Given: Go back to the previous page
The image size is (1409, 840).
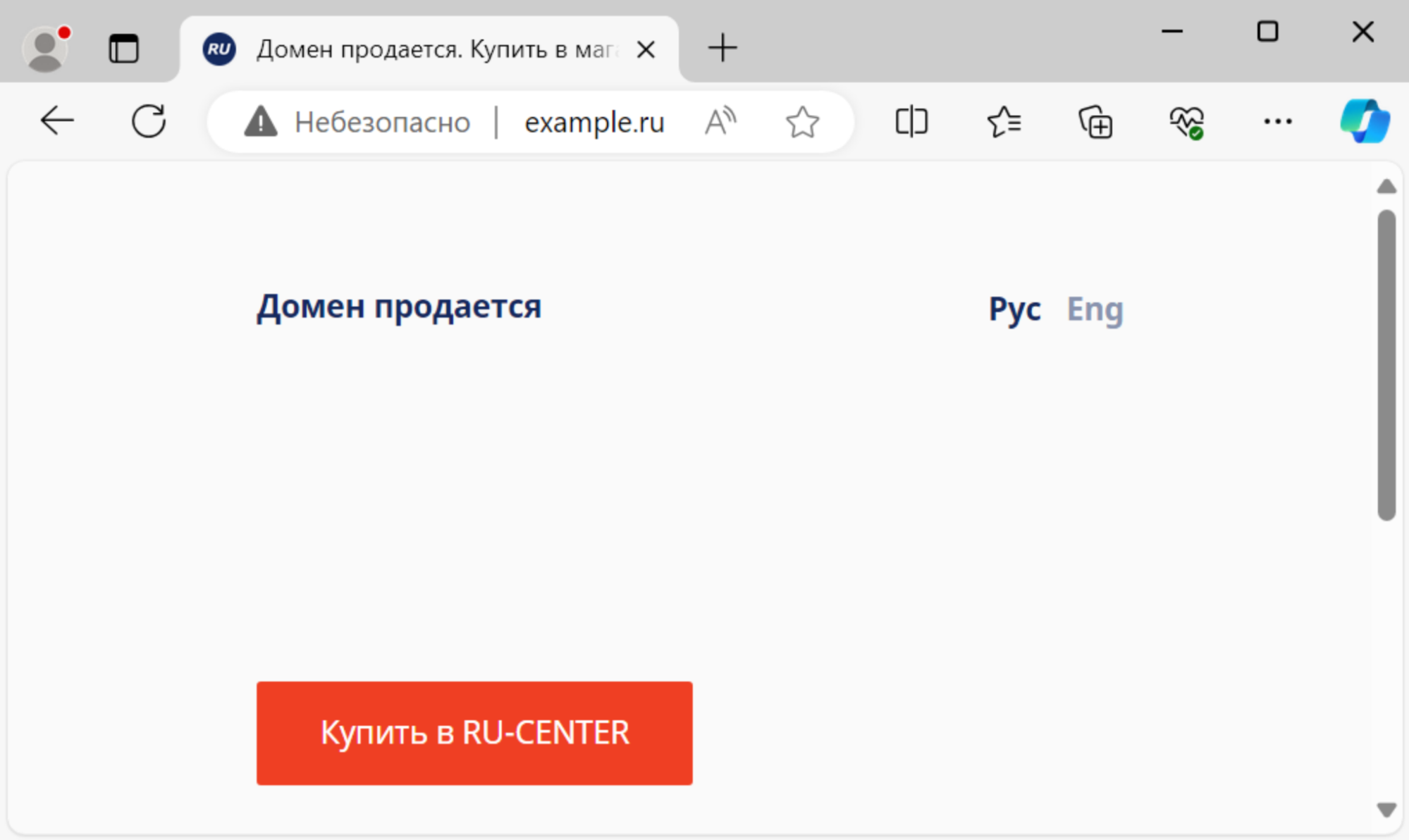Looking at the screenshot, I should click(x=57, y=121).
